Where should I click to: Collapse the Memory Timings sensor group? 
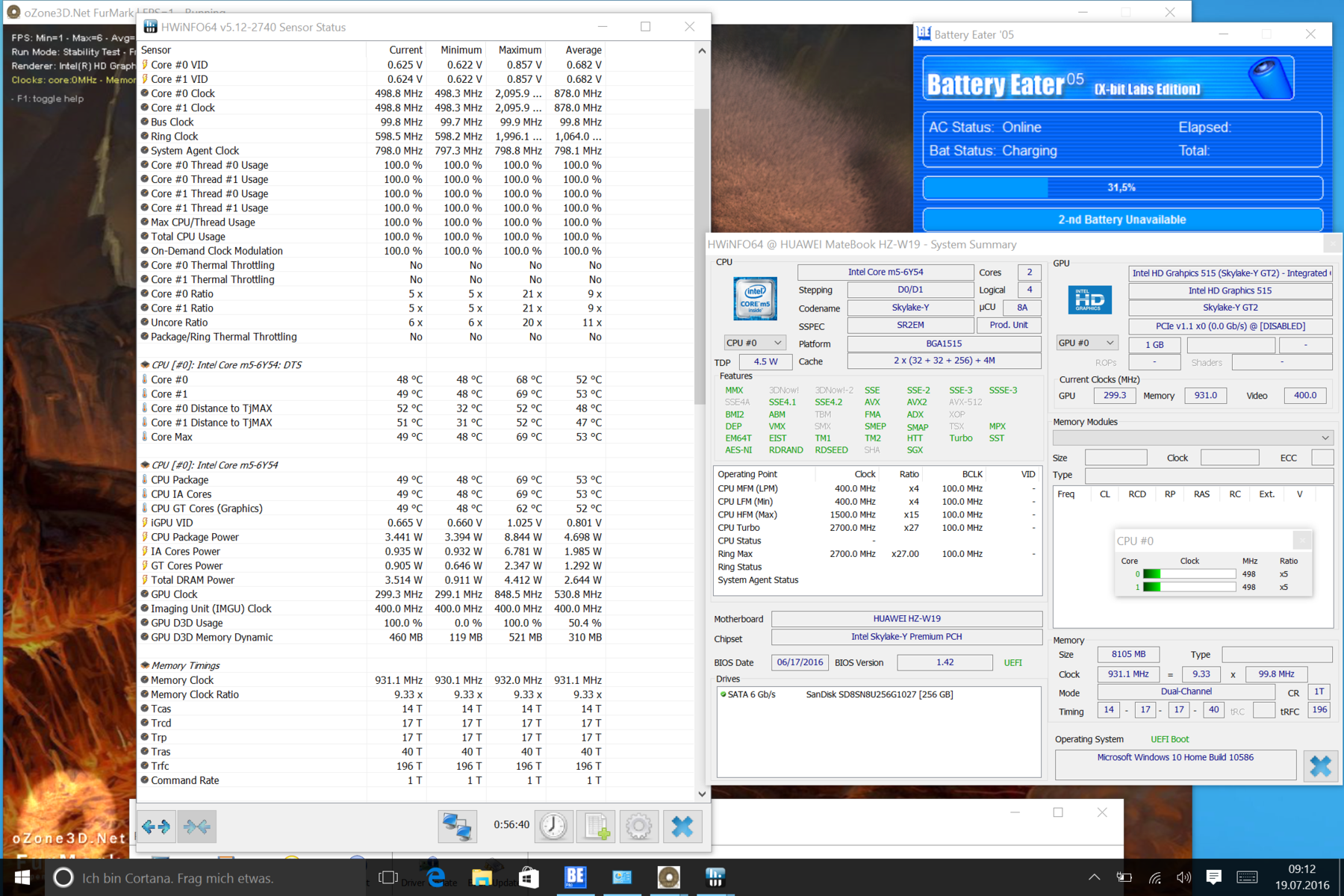185,665
